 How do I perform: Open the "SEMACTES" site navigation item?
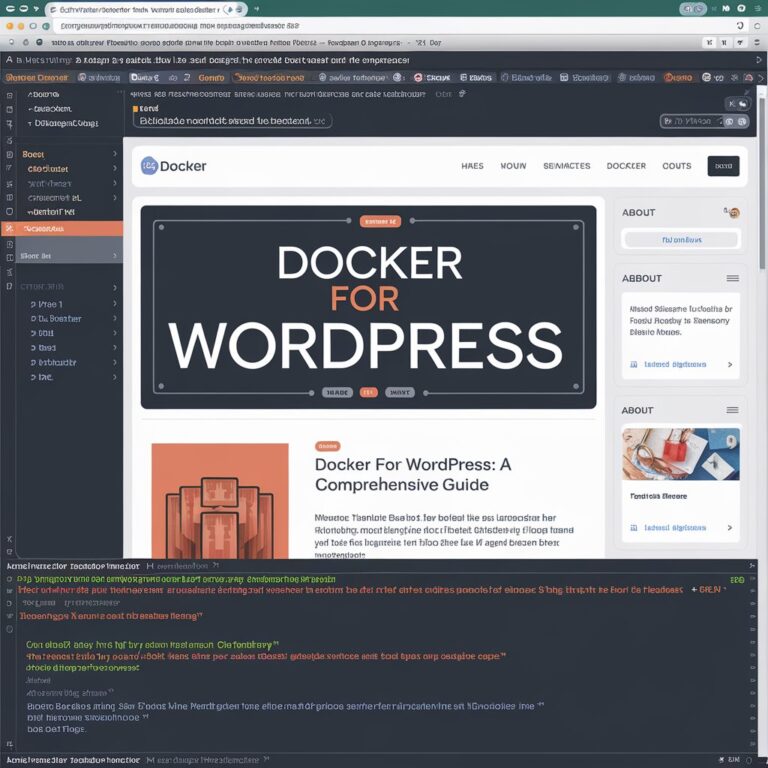(567, 166)
